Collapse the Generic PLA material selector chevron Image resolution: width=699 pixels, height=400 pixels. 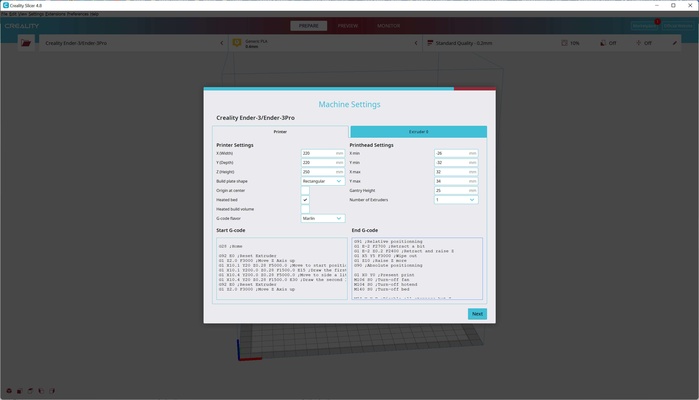tap(416, 43)
